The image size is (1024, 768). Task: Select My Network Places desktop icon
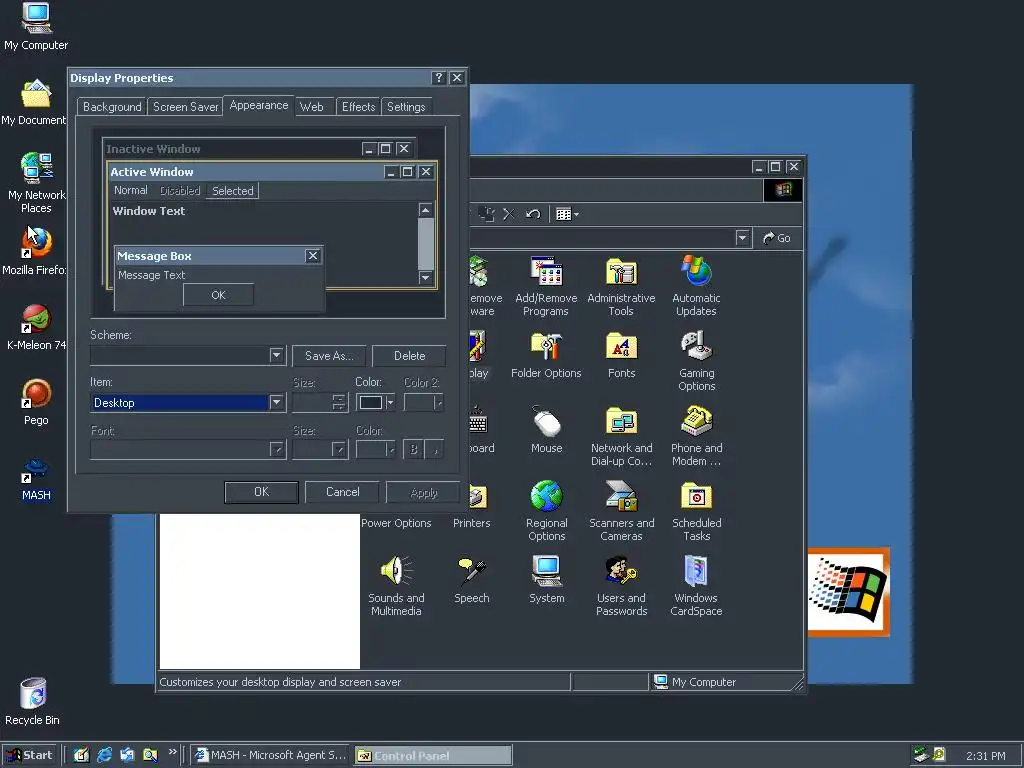36,183
